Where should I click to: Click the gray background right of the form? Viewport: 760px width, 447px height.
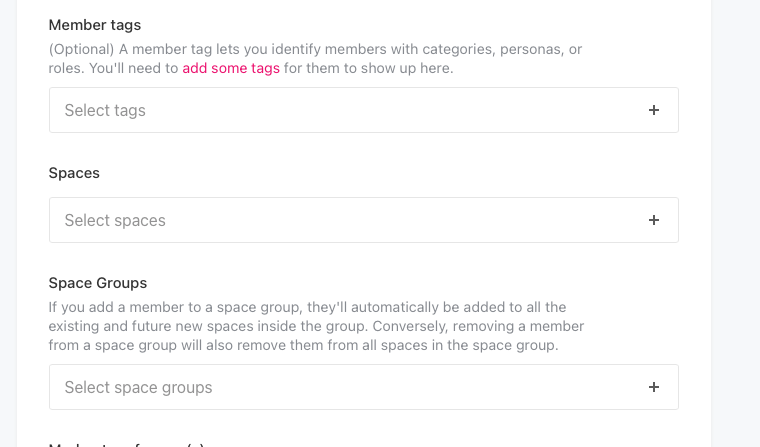(x=735, y=223)
